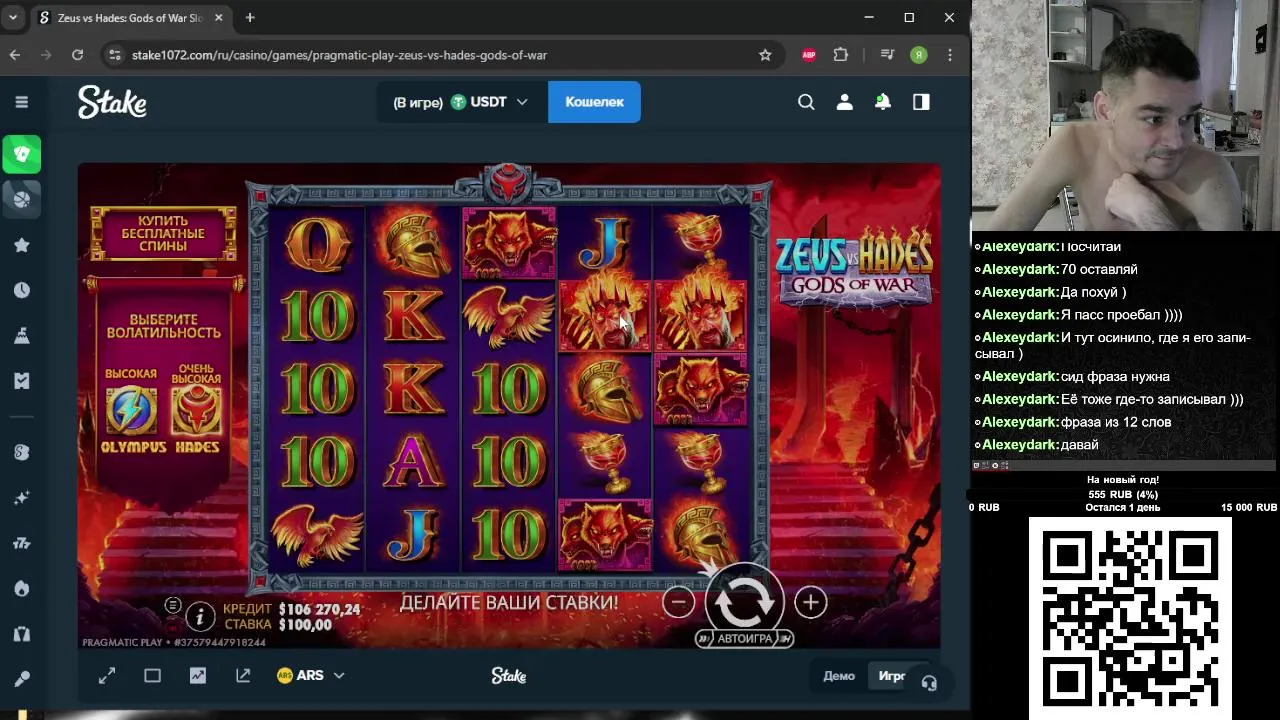Screen dimensions: 1280x720
Task: Open the media control icon in toolbar
Action: click(887, 55)
